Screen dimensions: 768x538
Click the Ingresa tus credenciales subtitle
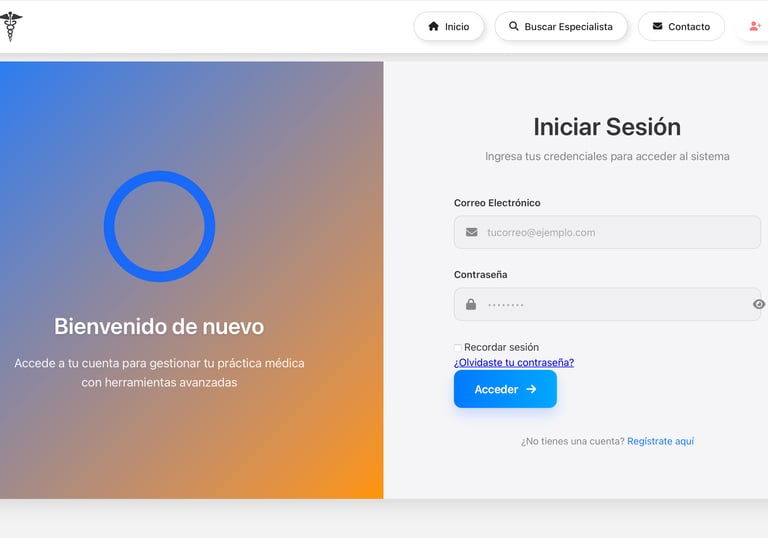[x=607, y=156]
